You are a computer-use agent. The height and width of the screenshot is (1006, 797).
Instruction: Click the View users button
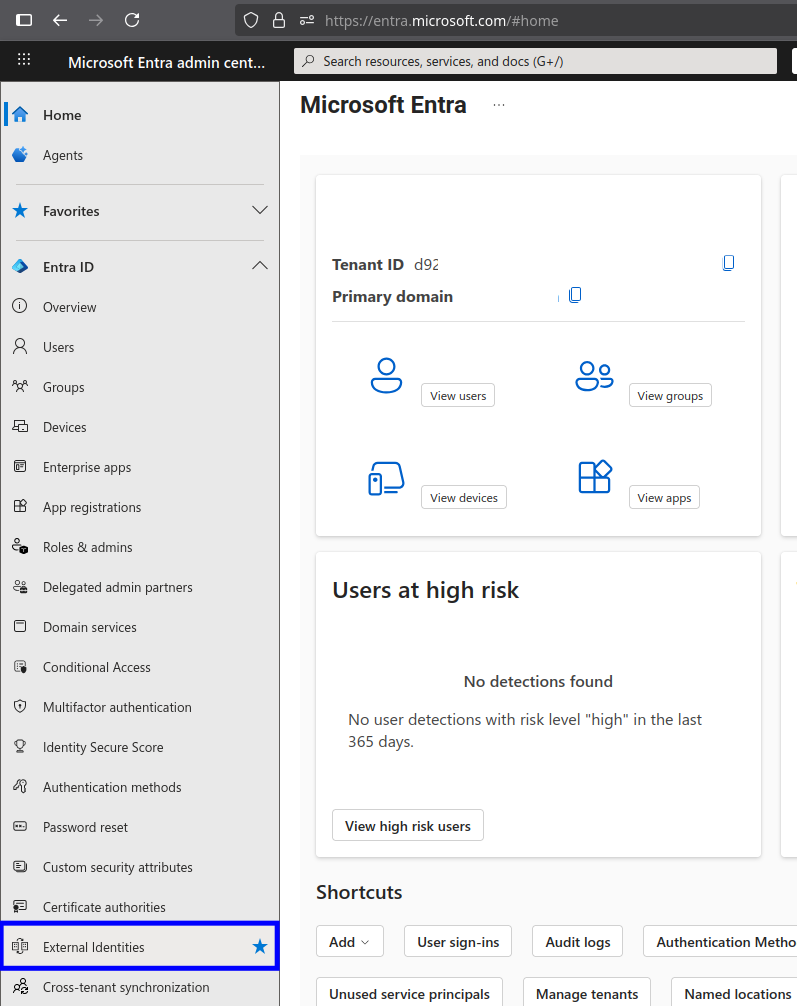[458, 395]
